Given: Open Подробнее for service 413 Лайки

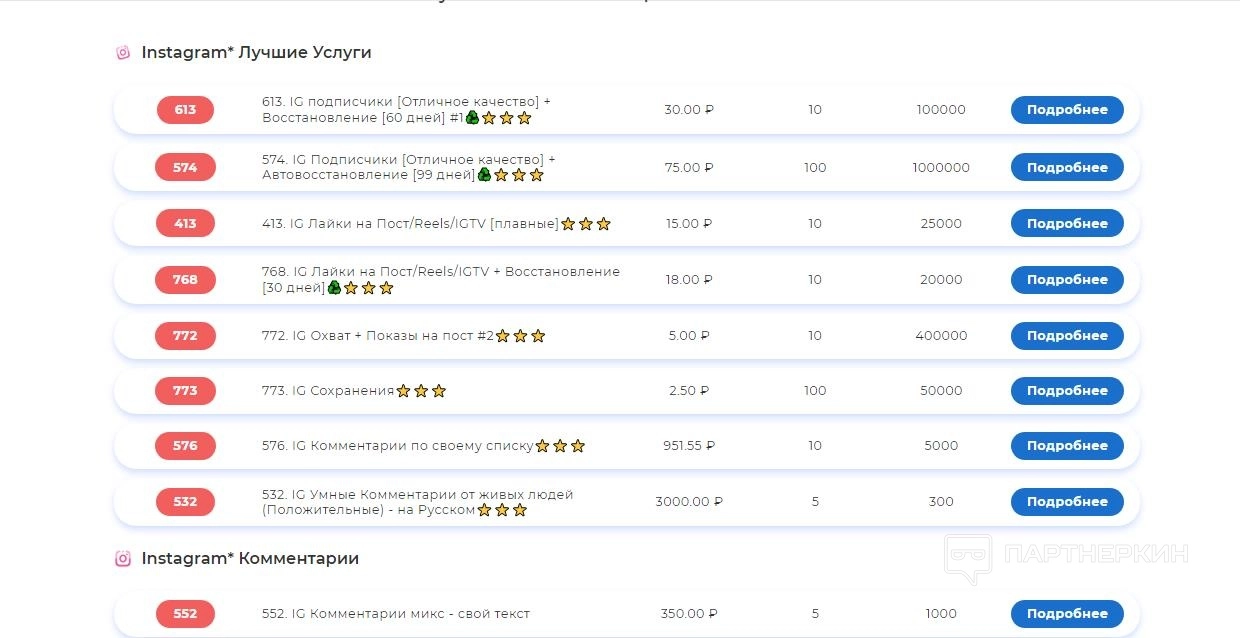Looking at the screenshot, I should pyautogui.click(x=1067, y=224).
